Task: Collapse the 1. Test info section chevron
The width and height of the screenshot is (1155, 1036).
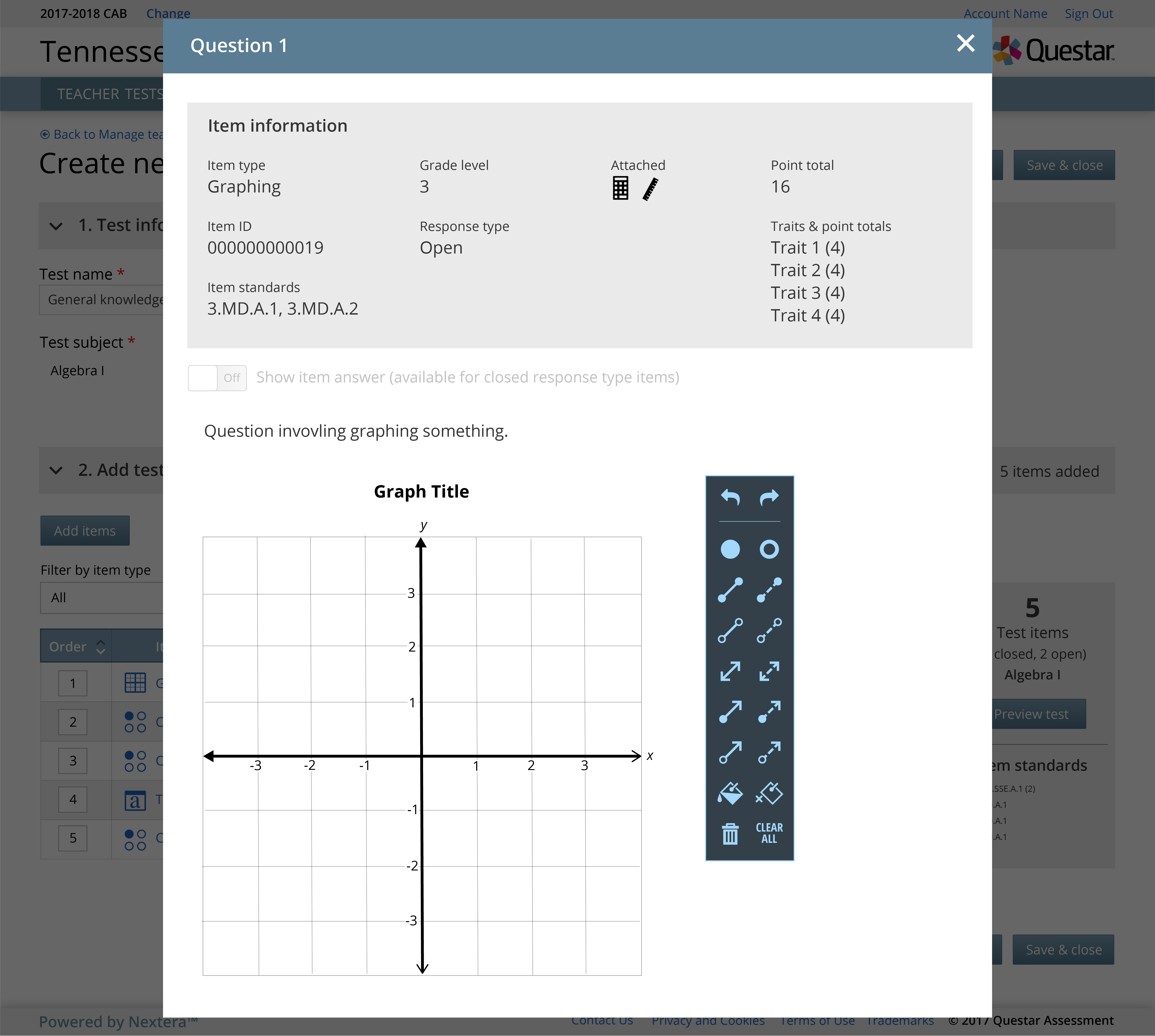Action: (56, 226)
